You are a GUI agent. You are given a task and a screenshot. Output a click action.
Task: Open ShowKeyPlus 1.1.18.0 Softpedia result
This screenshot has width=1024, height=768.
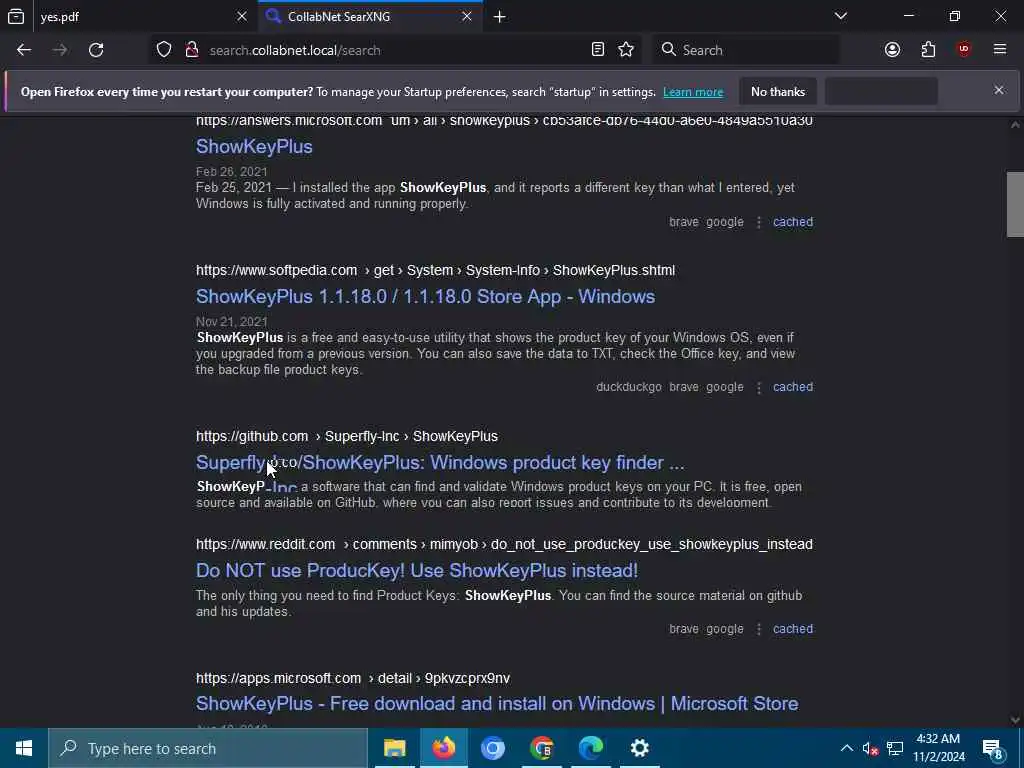click(x=425, y=296)
